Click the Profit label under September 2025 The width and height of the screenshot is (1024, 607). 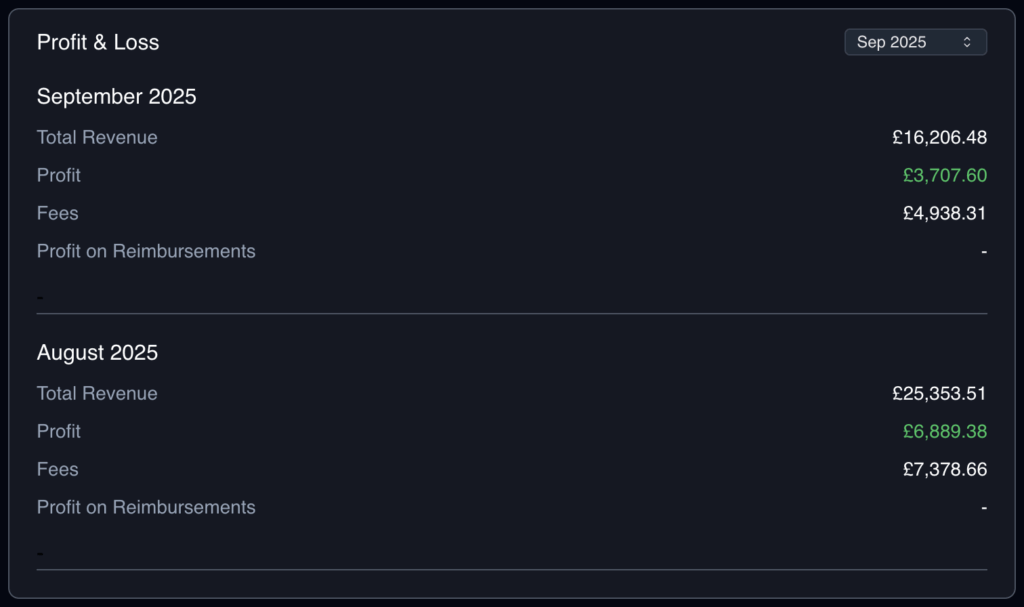(59, 176)
